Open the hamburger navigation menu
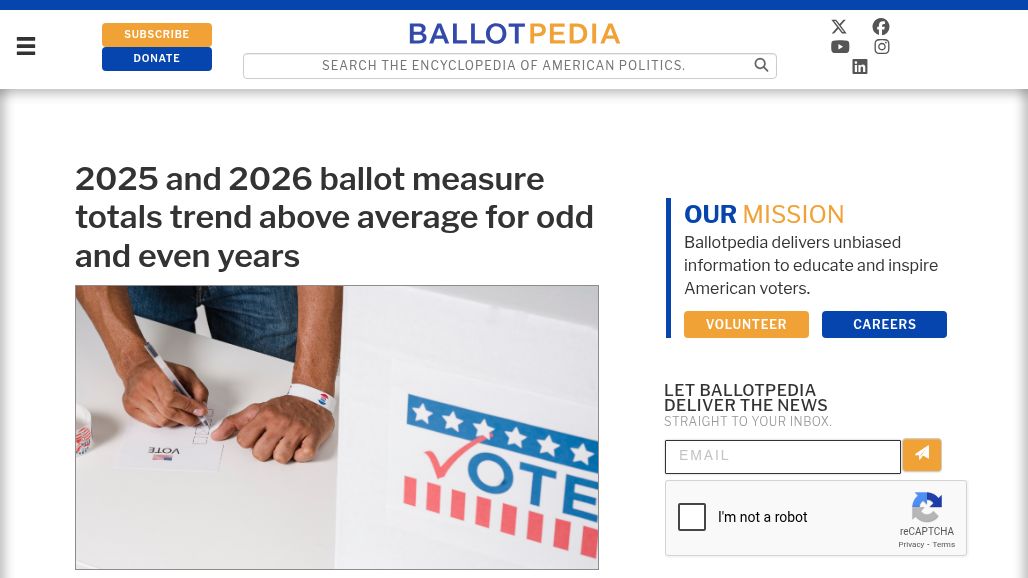This screenshot has width=1028, height=578. 26,46
